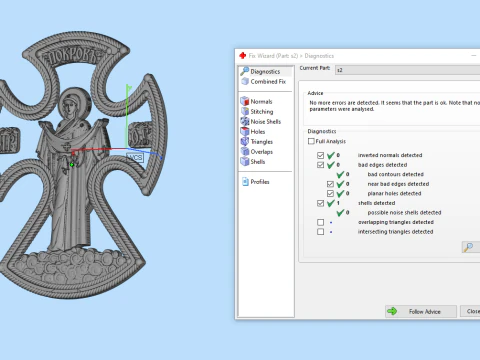Click the Noise Shells icon

(245, 121)
